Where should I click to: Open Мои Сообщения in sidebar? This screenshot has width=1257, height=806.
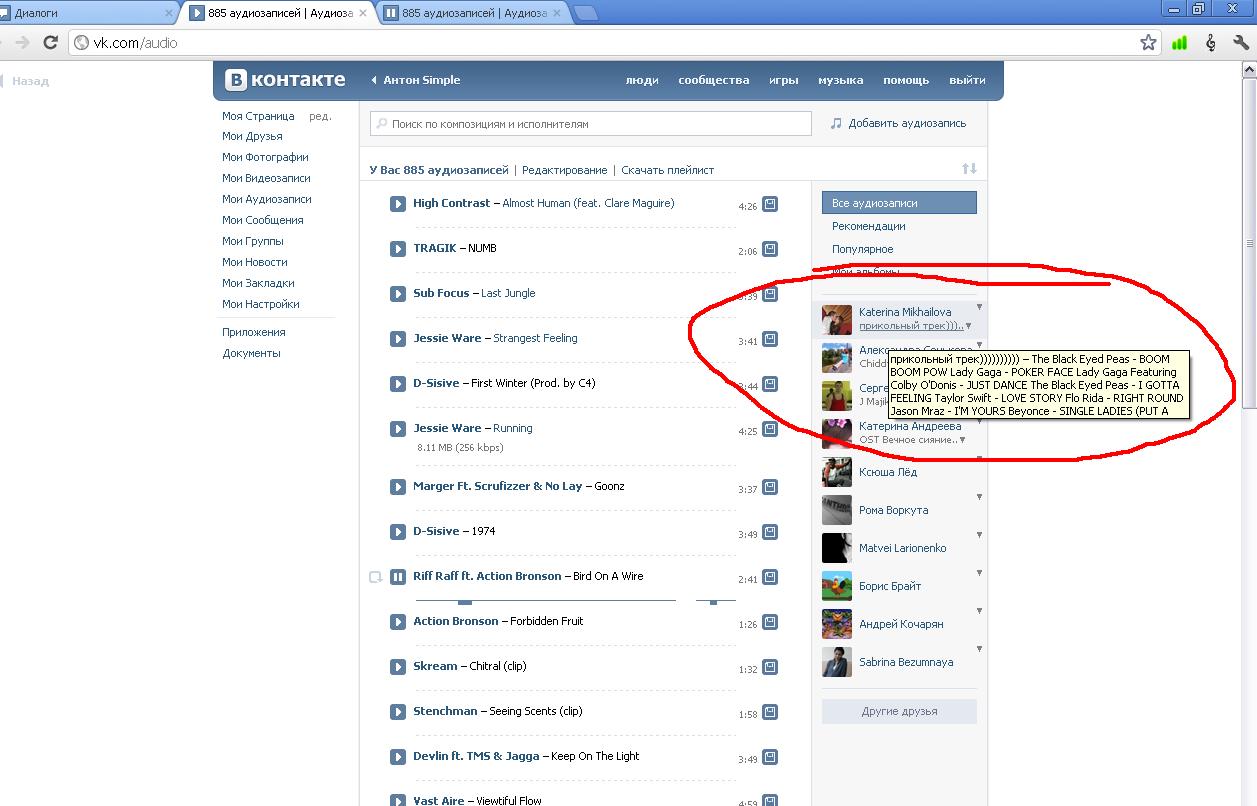coord(263,220)
